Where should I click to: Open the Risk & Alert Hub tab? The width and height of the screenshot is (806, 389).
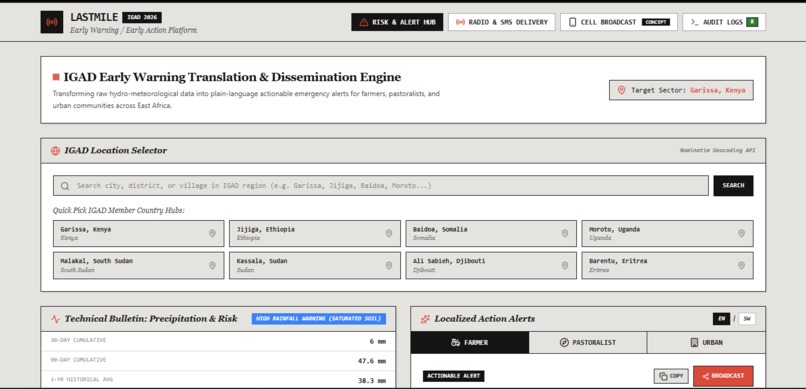(x=397, y=22)
